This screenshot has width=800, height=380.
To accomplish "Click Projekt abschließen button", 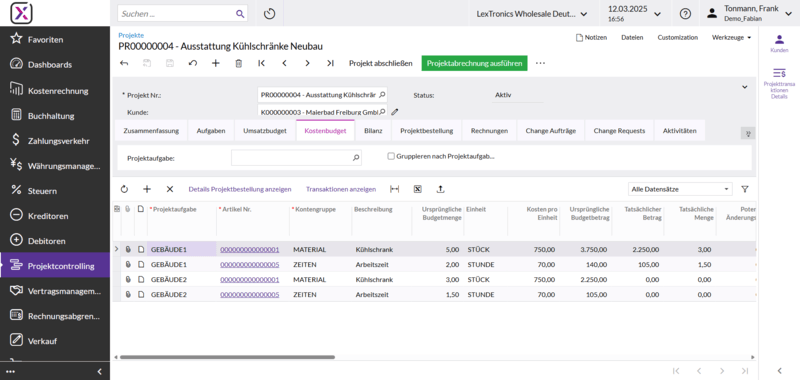I will (x=381, y=63).
